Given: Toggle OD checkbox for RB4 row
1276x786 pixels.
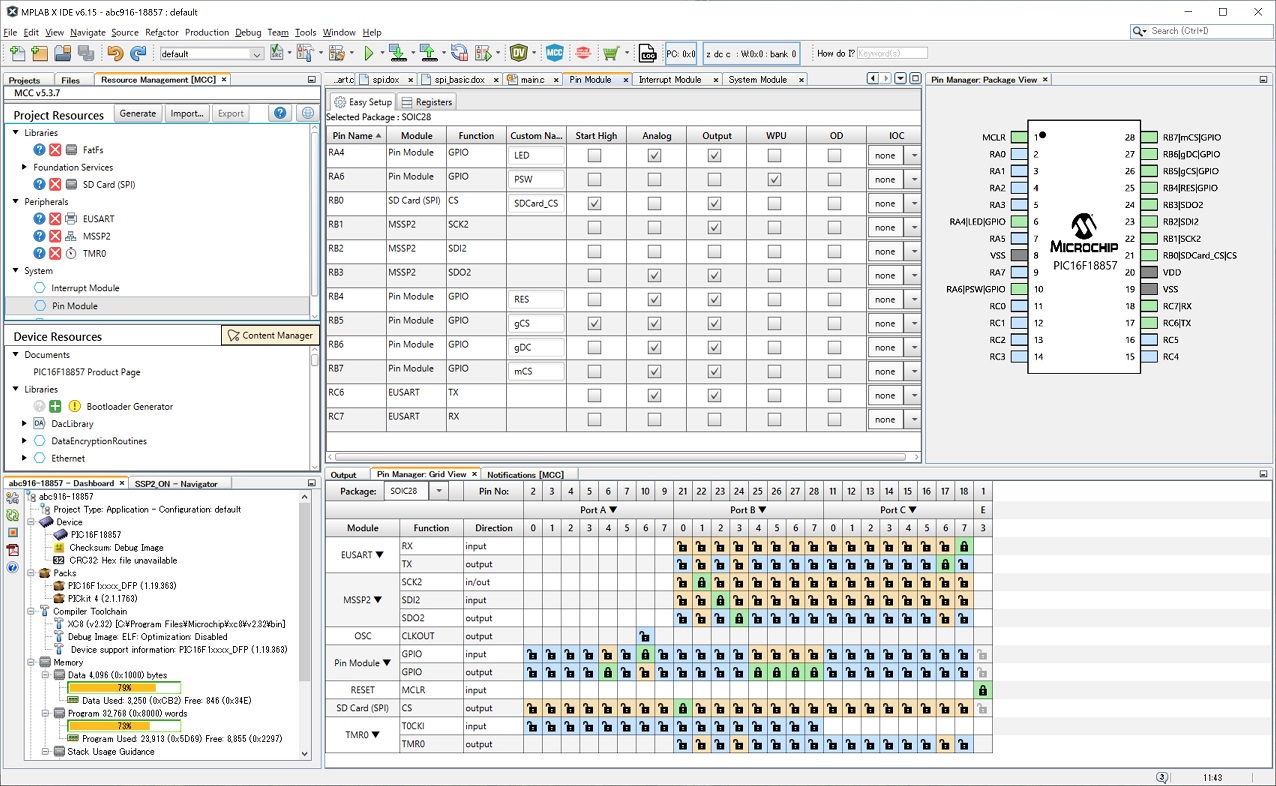Looking at the screenshot, I should [x=834, y=299].
